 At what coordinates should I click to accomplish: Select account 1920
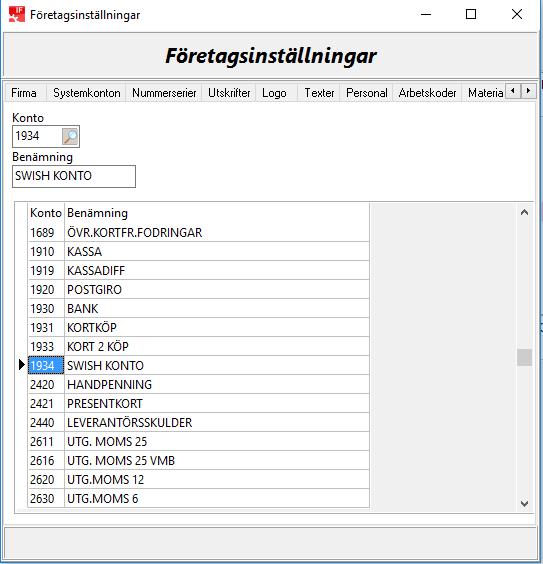coord(46,290)
